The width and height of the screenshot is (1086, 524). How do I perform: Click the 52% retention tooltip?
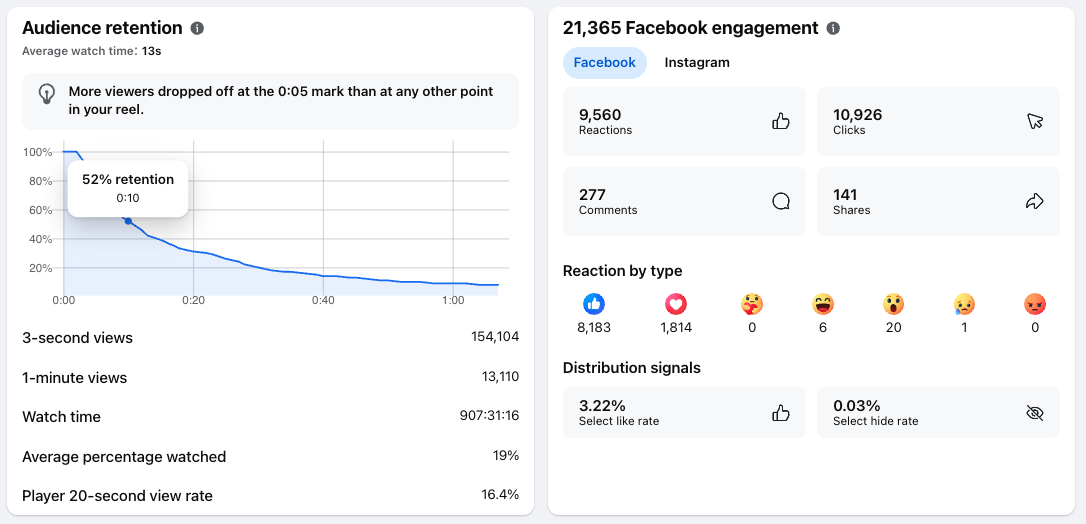(128, 188)
